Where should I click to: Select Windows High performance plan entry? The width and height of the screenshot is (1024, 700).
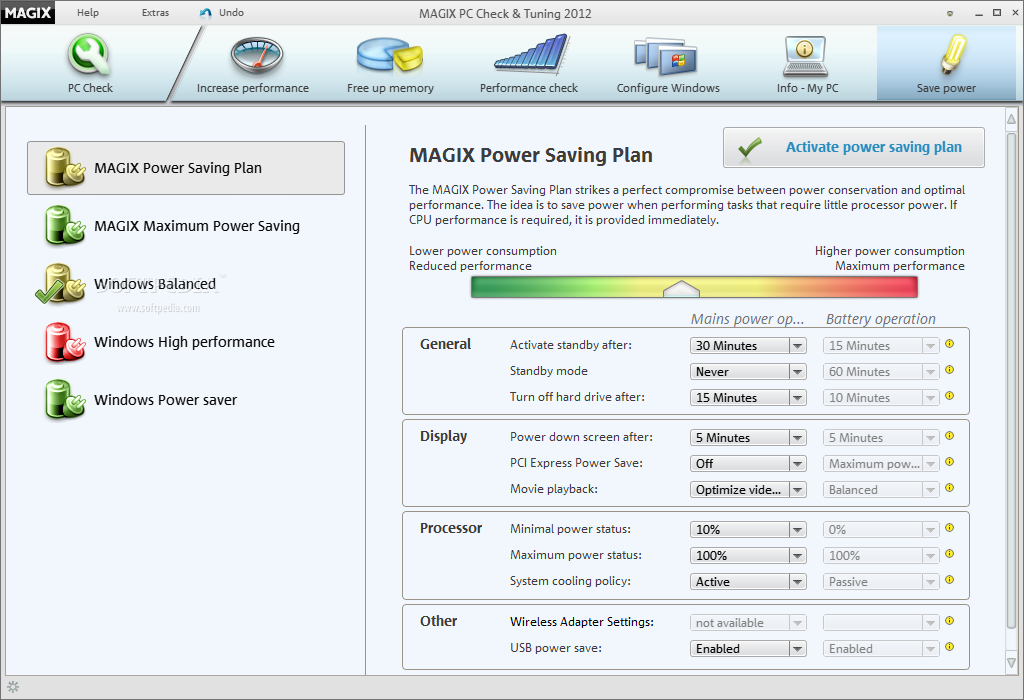(x=186, y=342)
